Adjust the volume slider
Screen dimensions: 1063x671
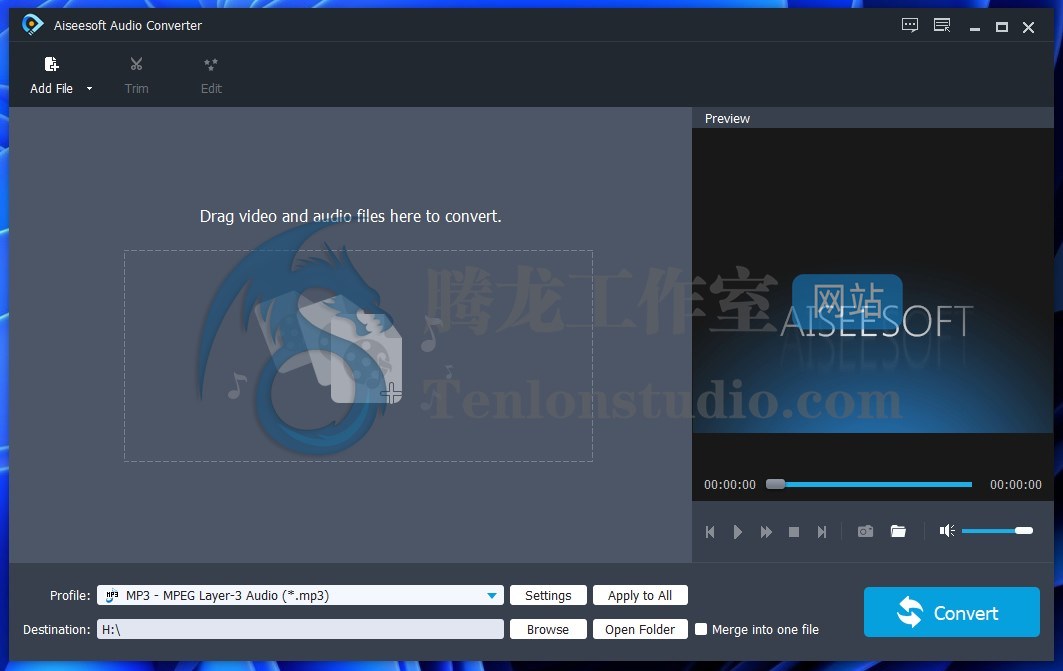997,531
